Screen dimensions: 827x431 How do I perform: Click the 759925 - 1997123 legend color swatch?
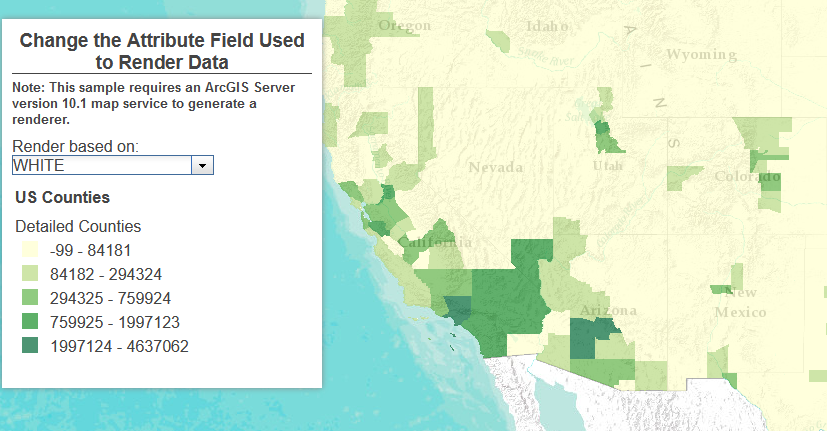(31, 322)
